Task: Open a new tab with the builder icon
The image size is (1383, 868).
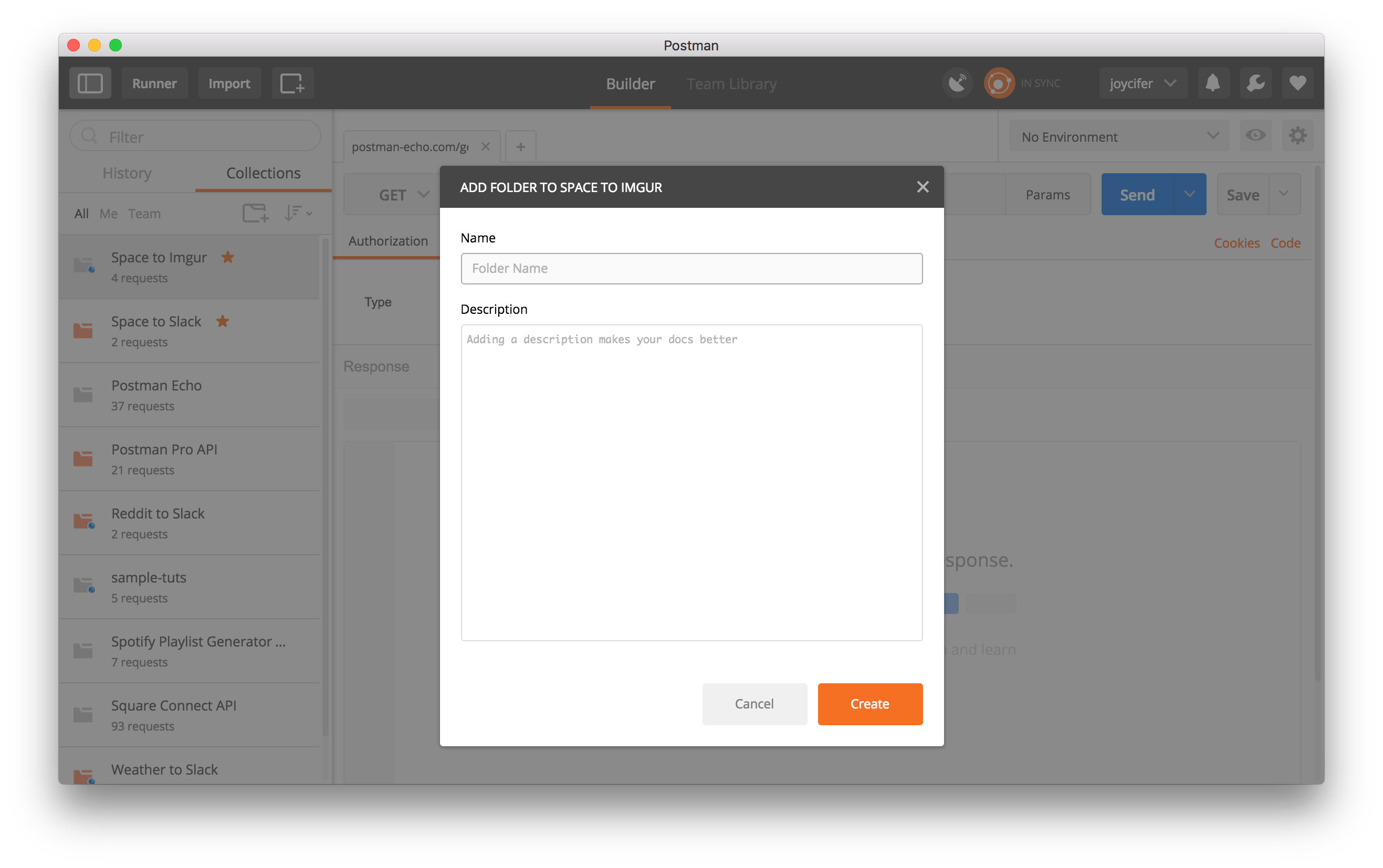Action: tap(293, 83)
